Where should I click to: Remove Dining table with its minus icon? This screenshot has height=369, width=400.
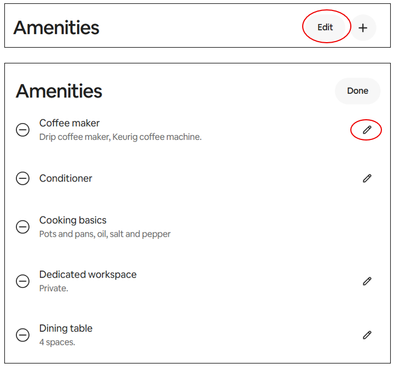coord(23,335)
